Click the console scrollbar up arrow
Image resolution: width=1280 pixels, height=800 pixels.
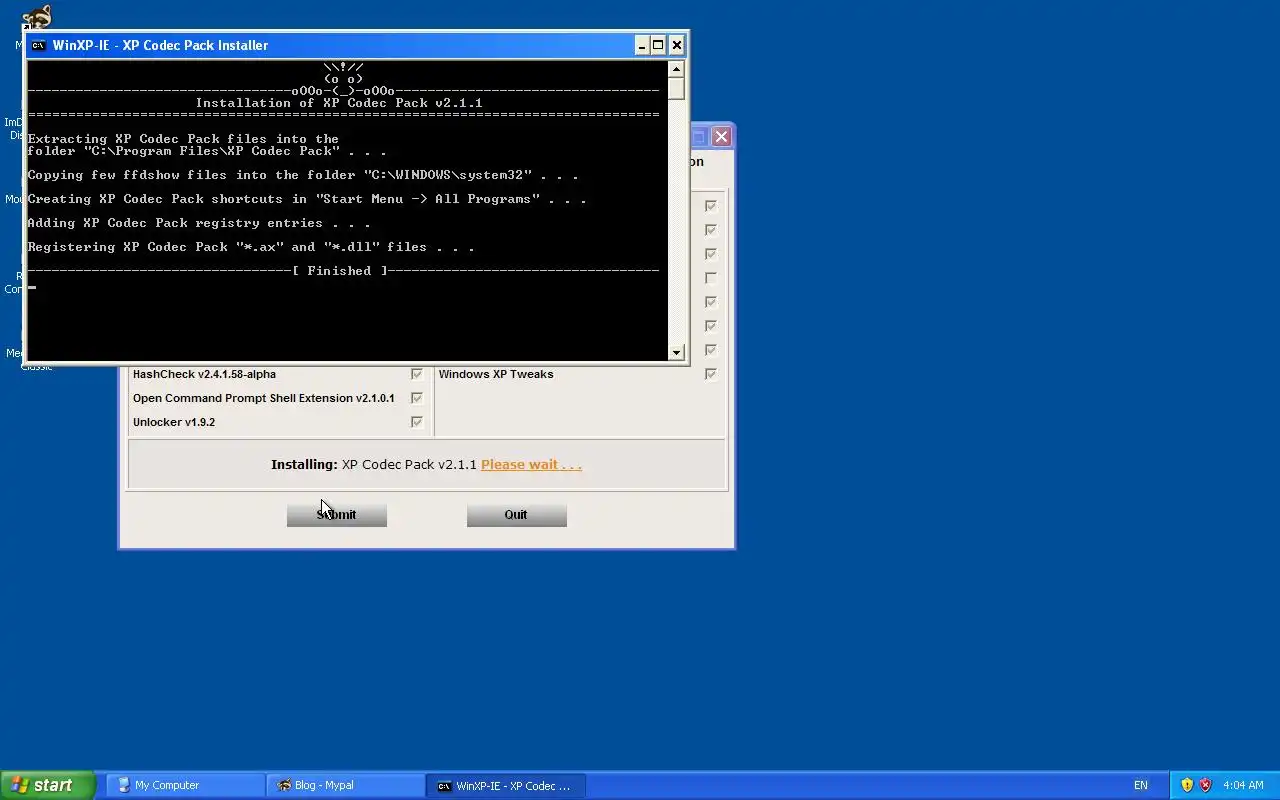pos(676,69)
